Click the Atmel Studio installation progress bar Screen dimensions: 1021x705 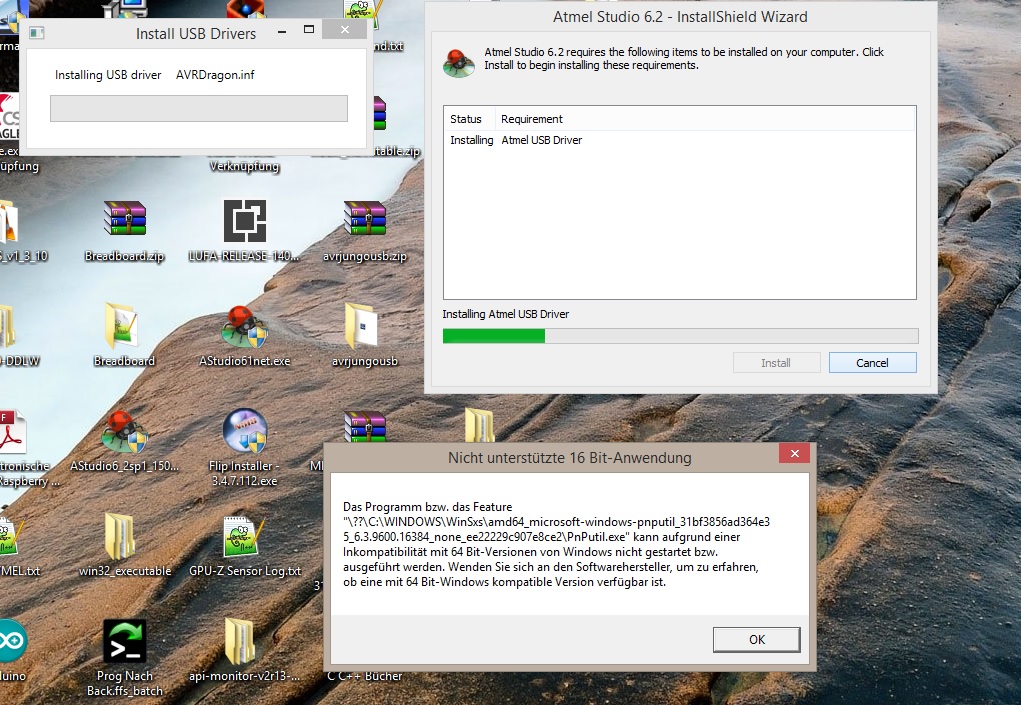tap(679, 336)
